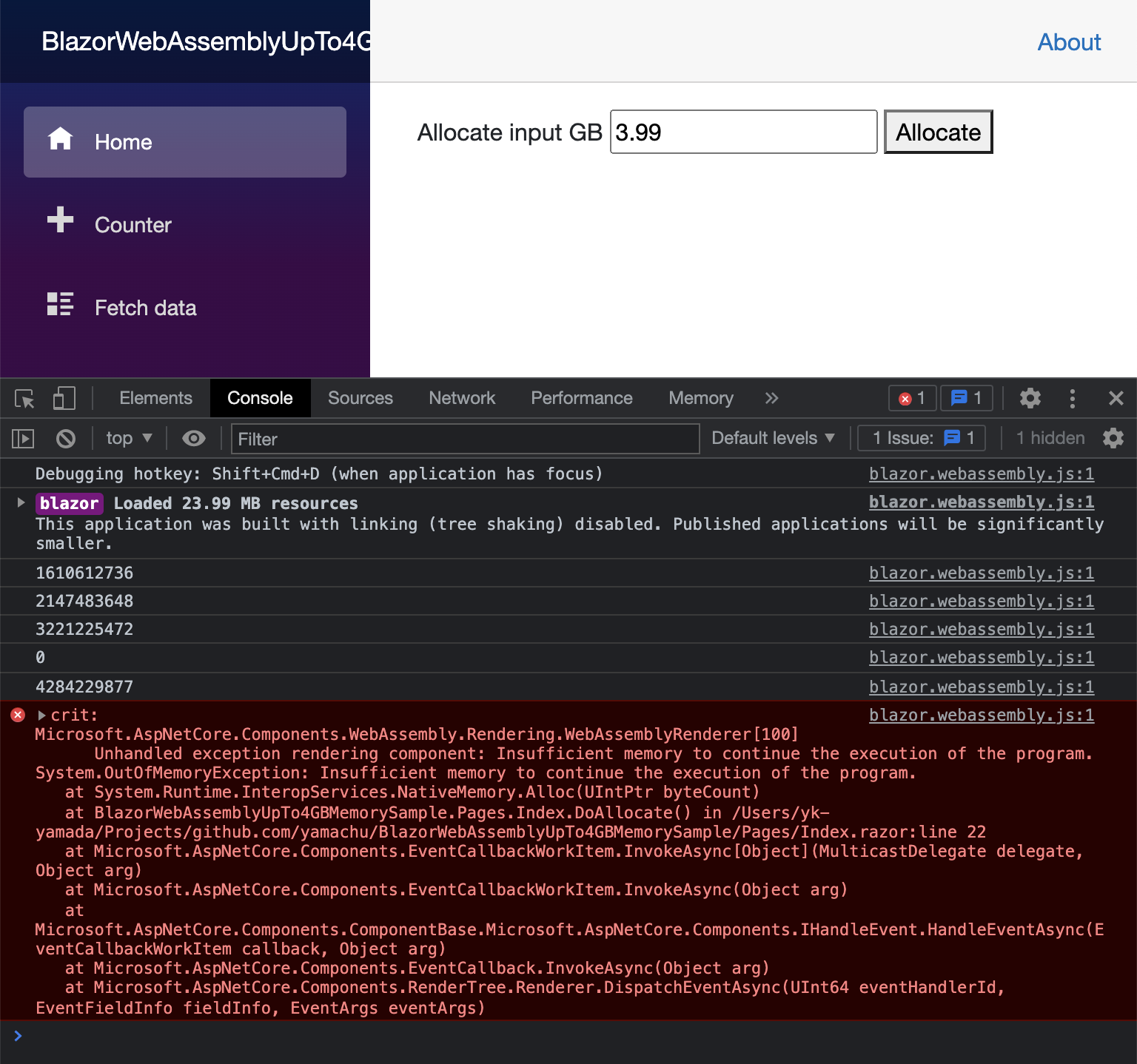
Task: Click the purple blazor badge label
Action: 70,503
